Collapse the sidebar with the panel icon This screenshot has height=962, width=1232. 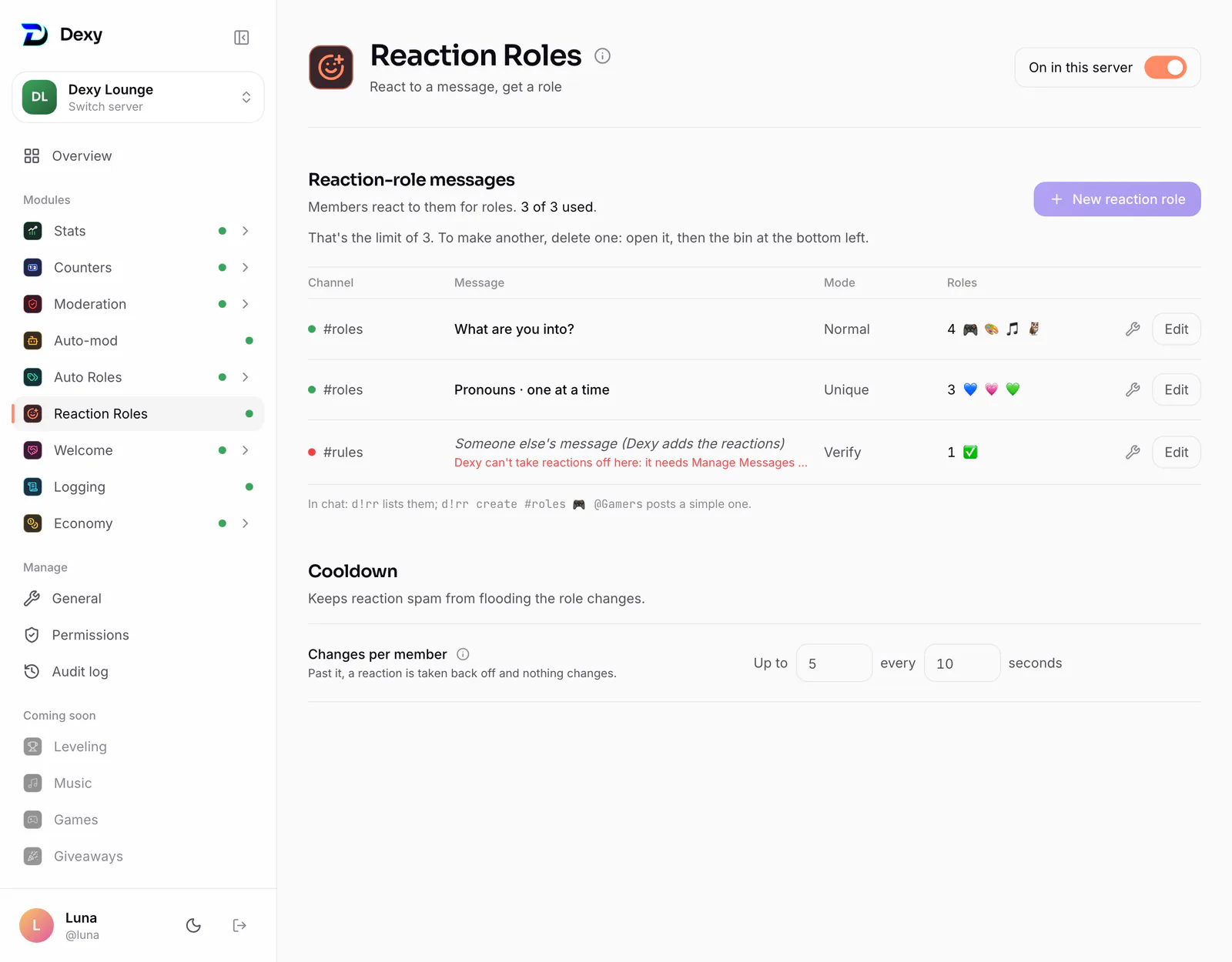(241, 38)
